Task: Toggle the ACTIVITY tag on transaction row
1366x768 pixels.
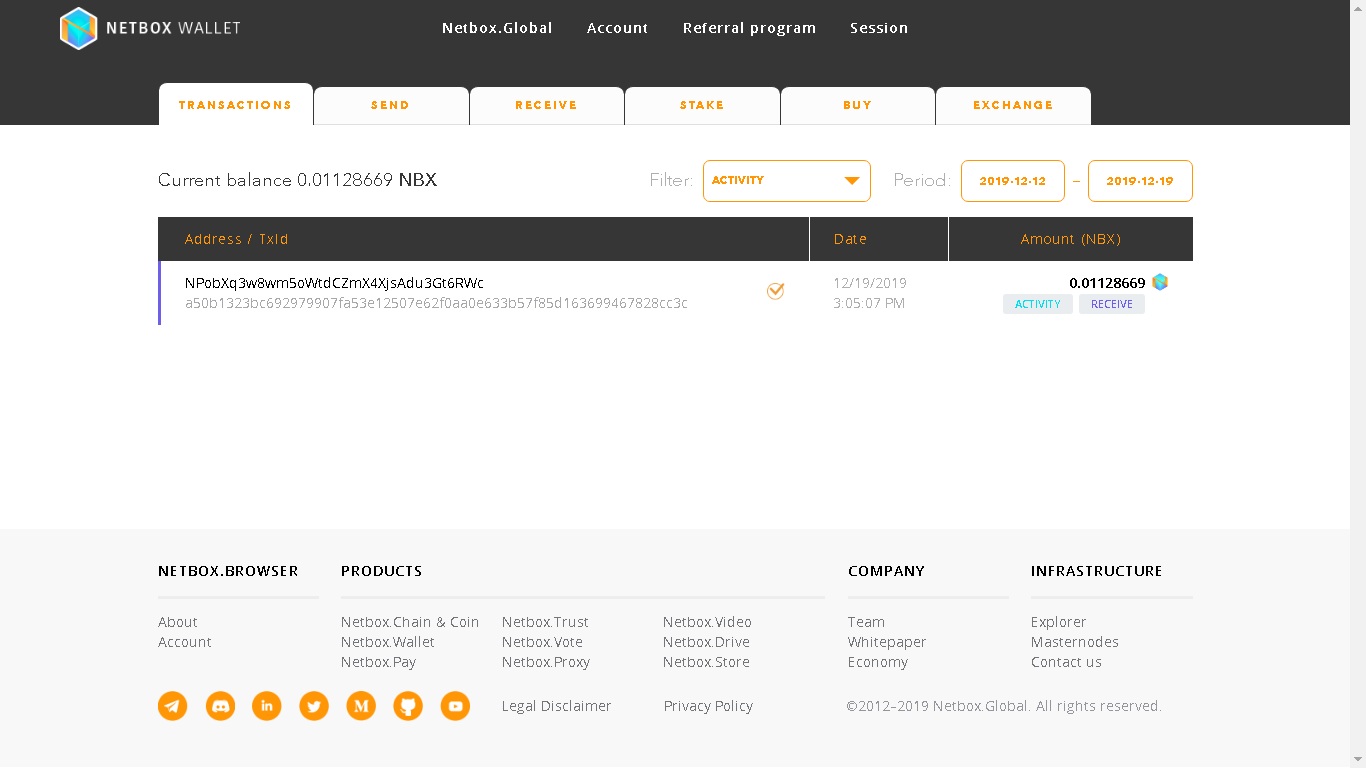Action: (1037, 304)
